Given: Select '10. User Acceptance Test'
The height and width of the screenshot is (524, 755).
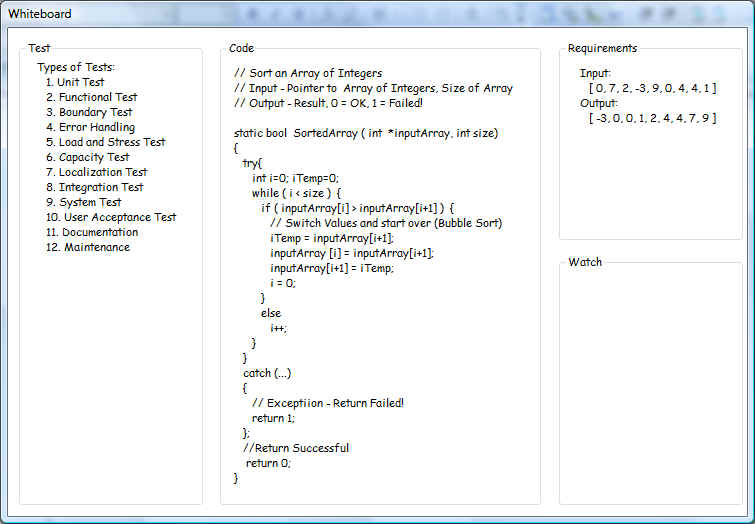Looking at the screenshot, I should (x=111, y=217).
